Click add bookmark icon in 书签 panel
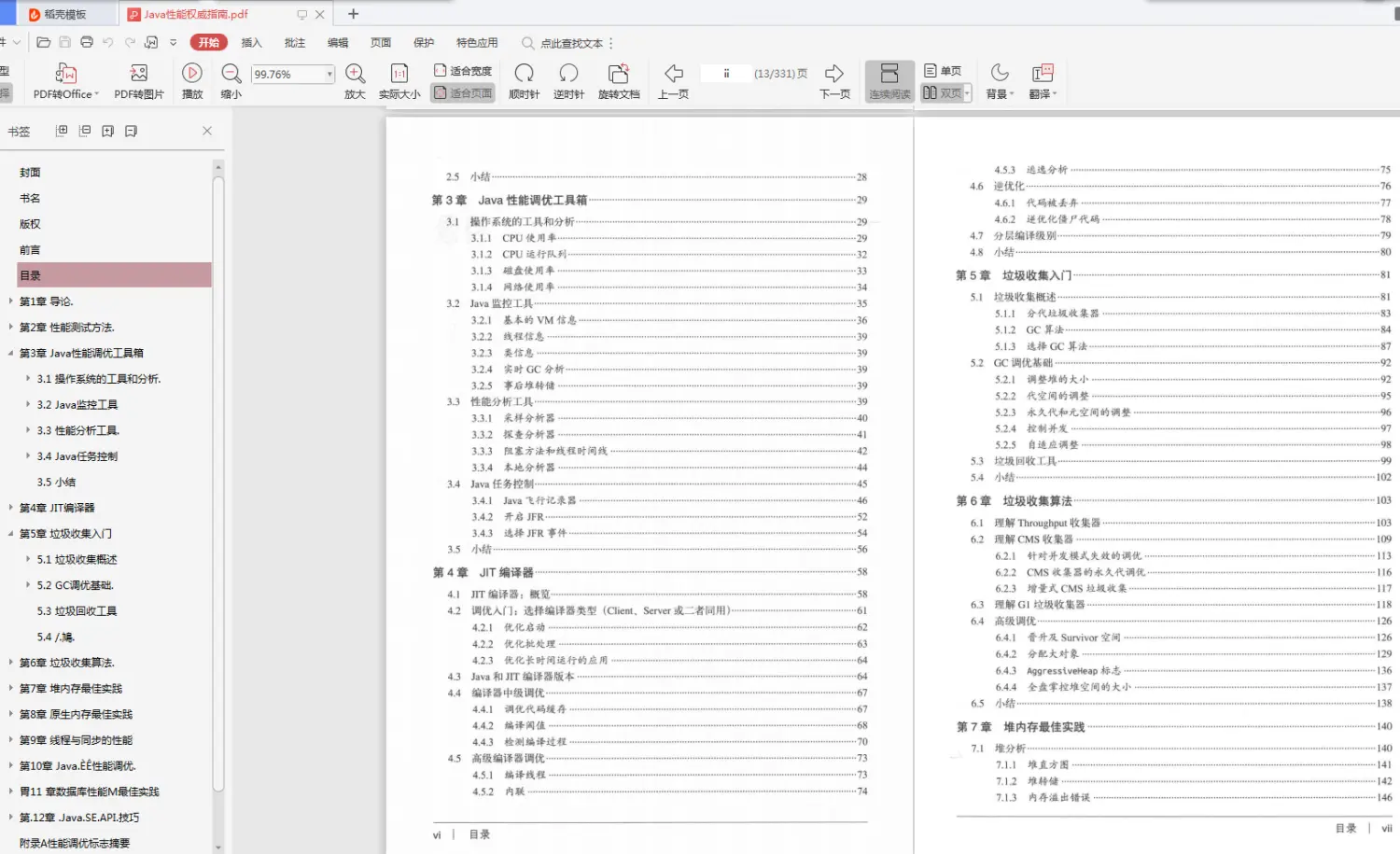The height and width of the screenshot is (854, 1400). (108, 131)
